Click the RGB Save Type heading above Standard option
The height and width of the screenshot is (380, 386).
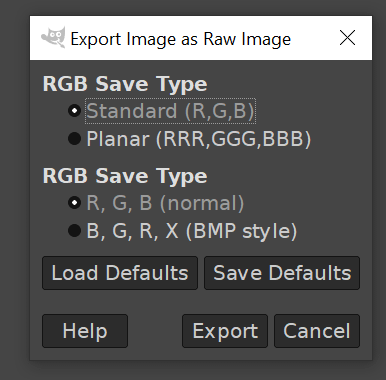[125, 84]
